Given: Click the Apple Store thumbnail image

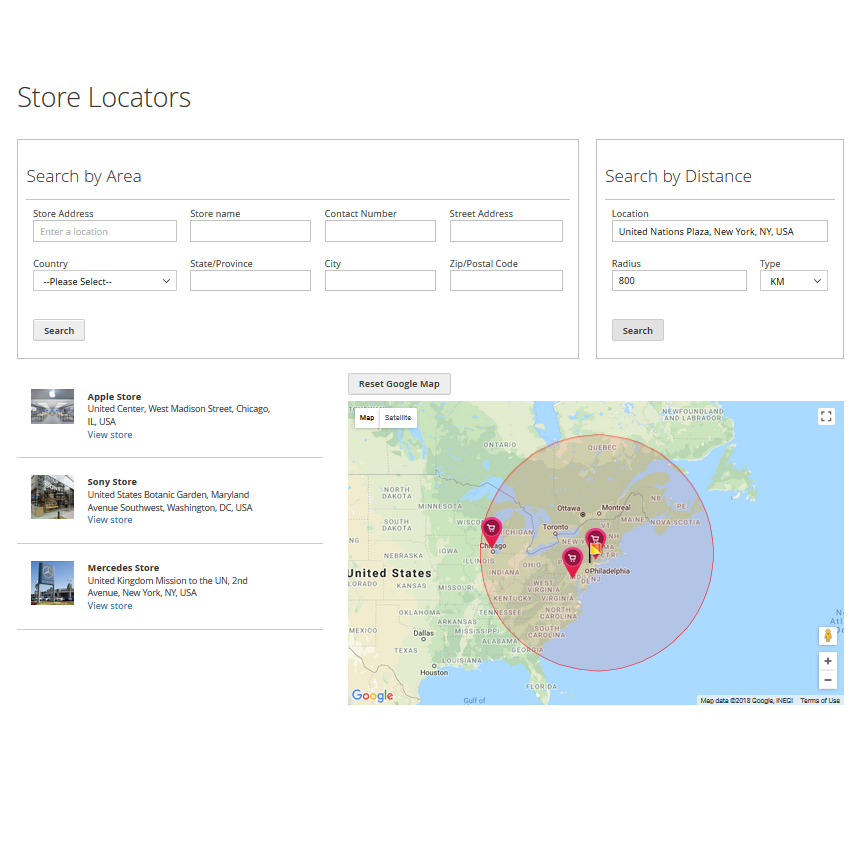Looking at the screenshot, I should (52, 406).
